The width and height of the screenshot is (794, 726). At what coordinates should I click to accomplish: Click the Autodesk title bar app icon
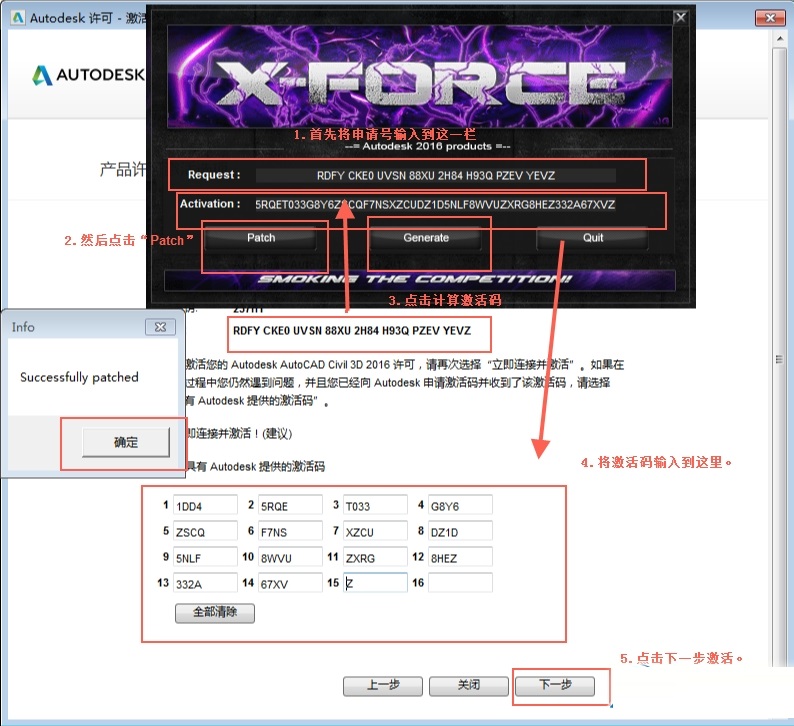tap(18, 18)
